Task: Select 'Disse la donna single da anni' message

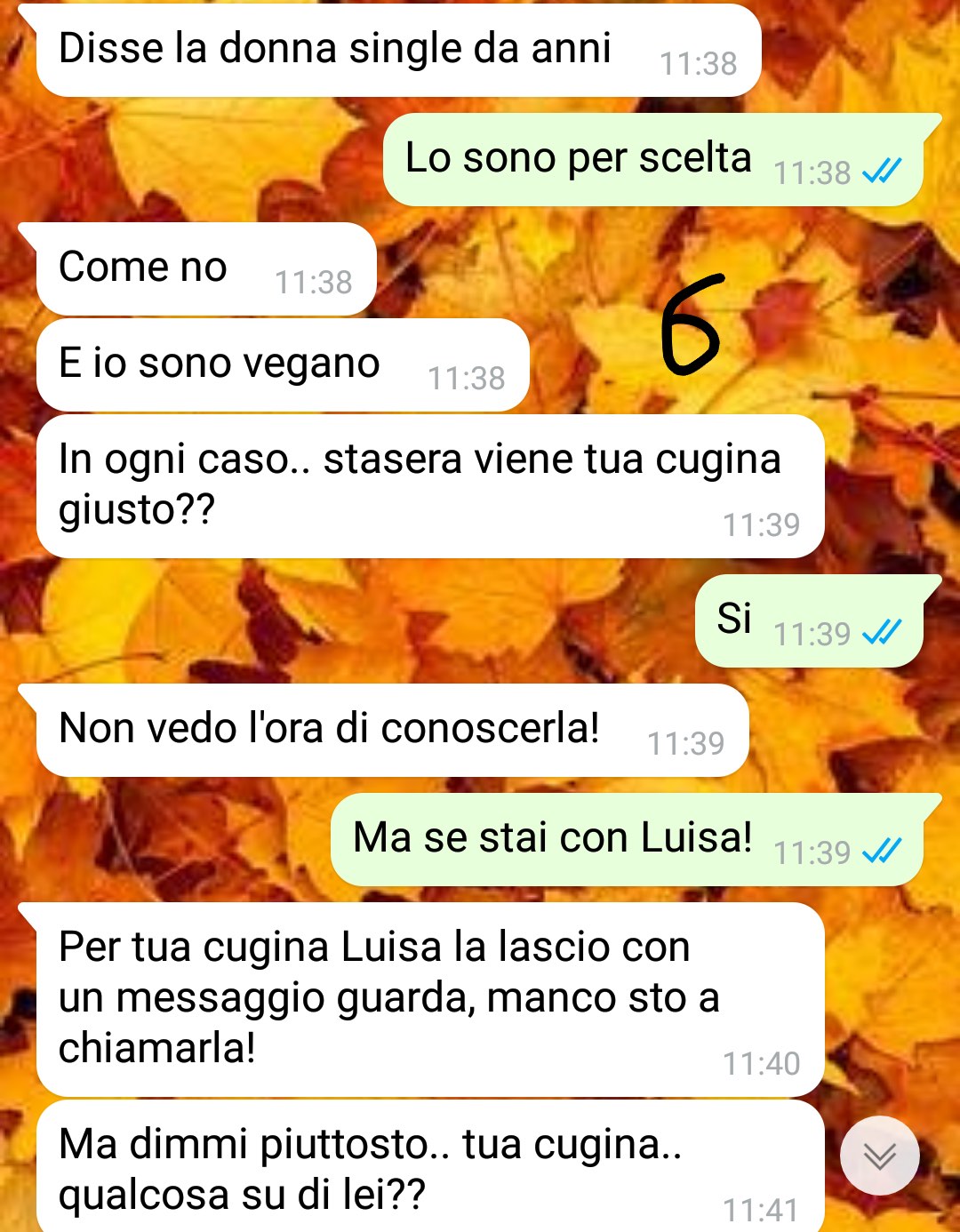Action: 398,50
